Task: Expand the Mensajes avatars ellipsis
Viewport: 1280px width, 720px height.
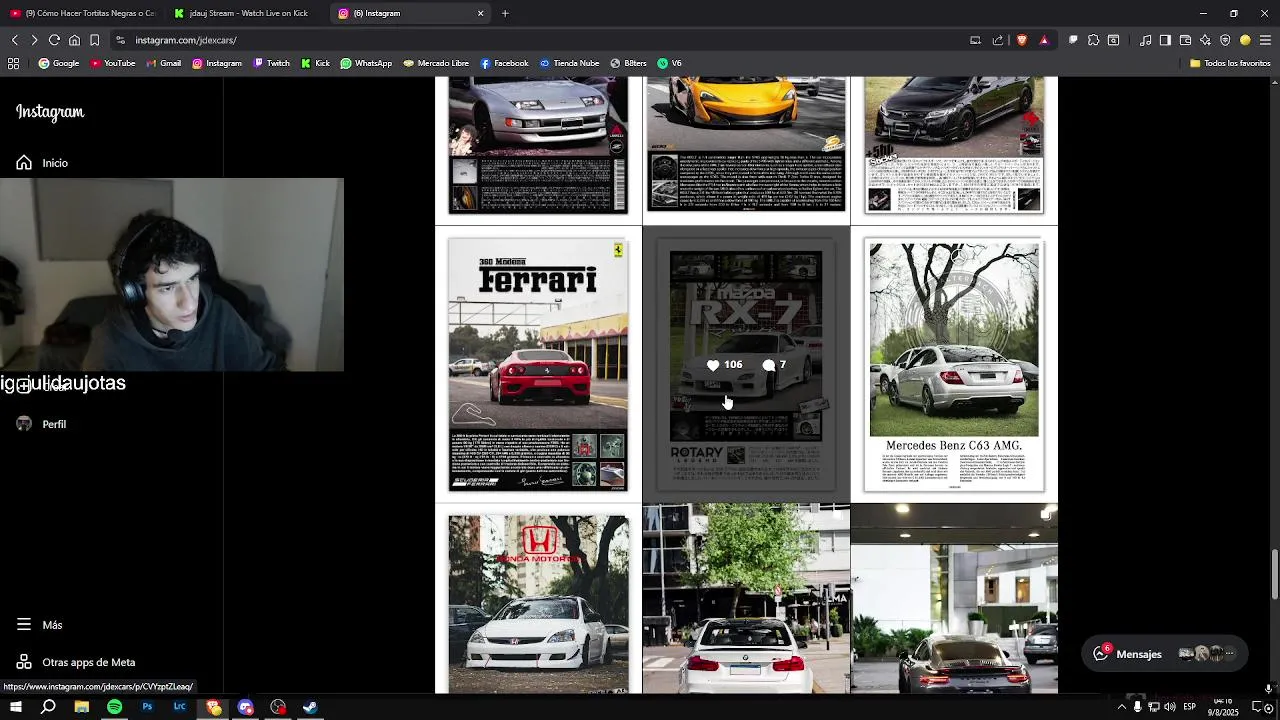Action: (x=1230, y=654)
